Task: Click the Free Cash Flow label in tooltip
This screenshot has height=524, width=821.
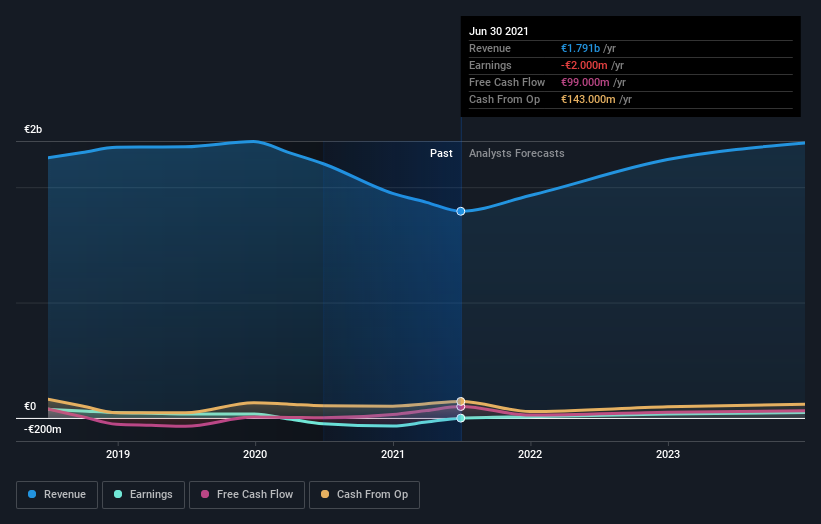Action: point(507,82)
